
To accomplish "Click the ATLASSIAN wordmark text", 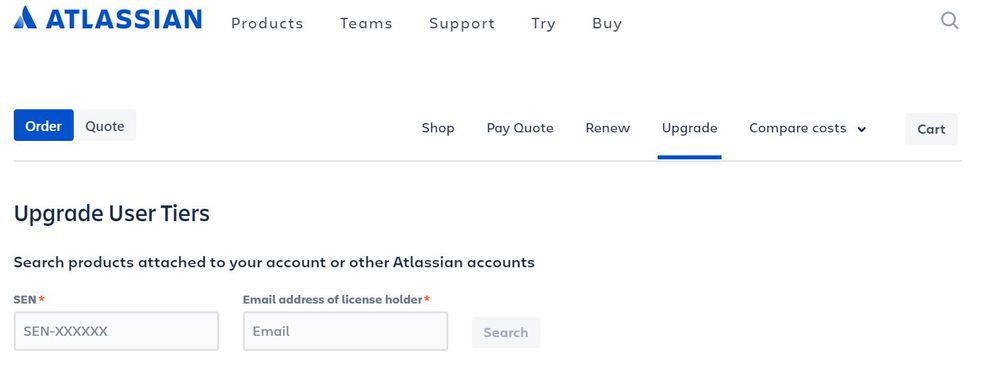I will click(x=124, y=19).
